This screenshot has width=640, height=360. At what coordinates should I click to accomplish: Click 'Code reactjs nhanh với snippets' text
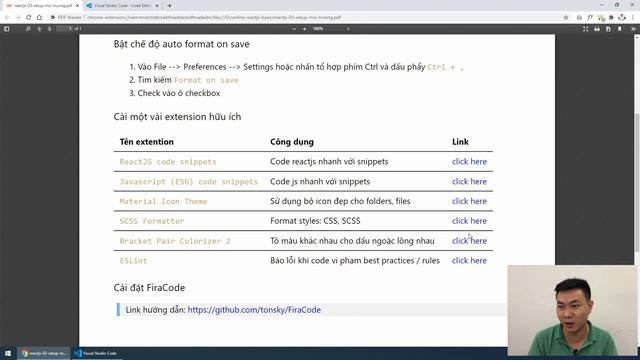point(329,162)
